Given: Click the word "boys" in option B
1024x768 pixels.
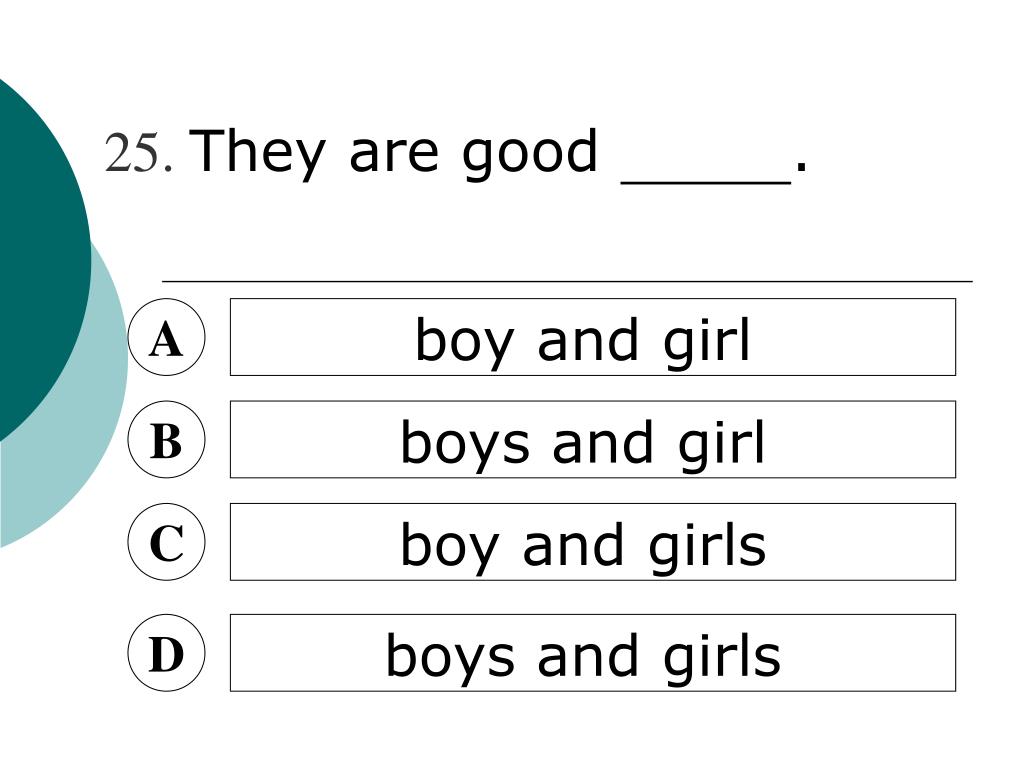Looking at the screenshot, I should pos(465,443).
